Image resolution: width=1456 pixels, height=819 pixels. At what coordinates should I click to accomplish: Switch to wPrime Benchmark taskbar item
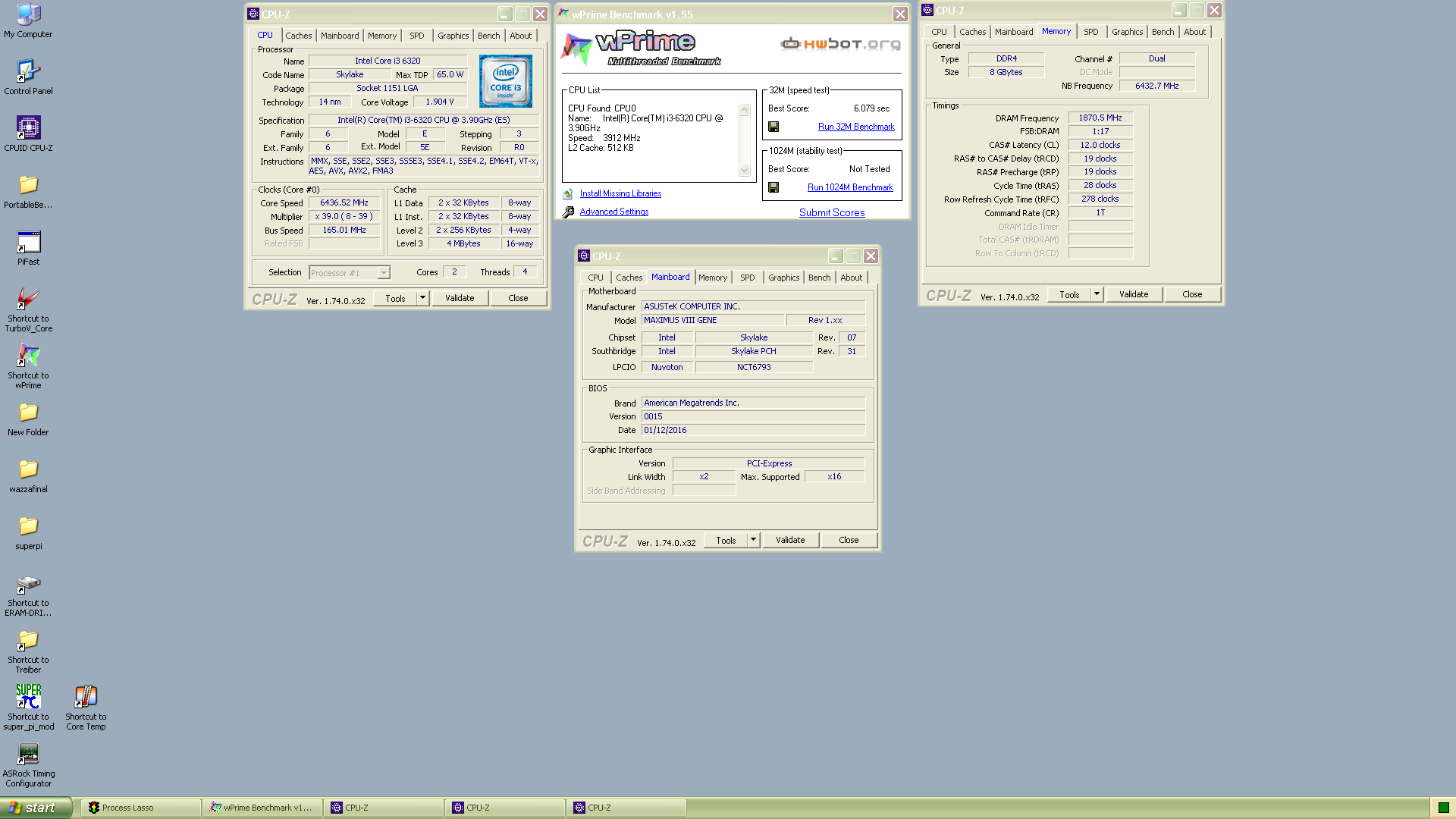click(x=262, y=808)
